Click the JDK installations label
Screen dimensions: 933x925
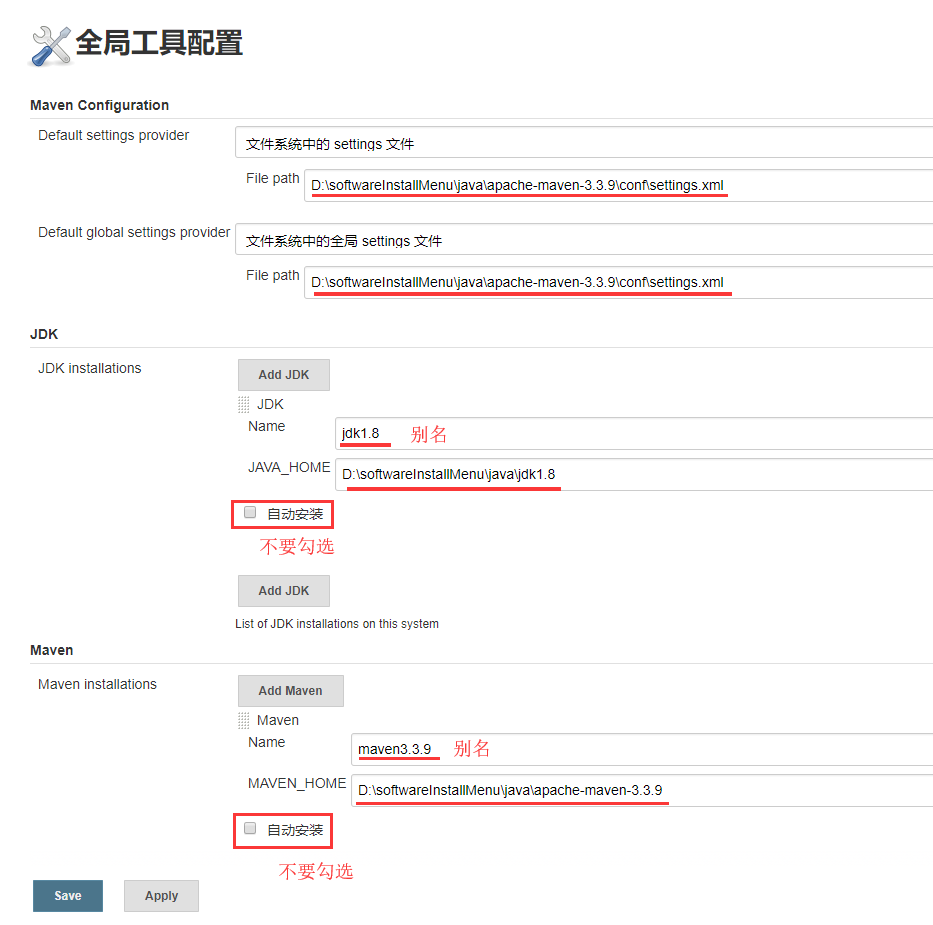click(90, 368)
